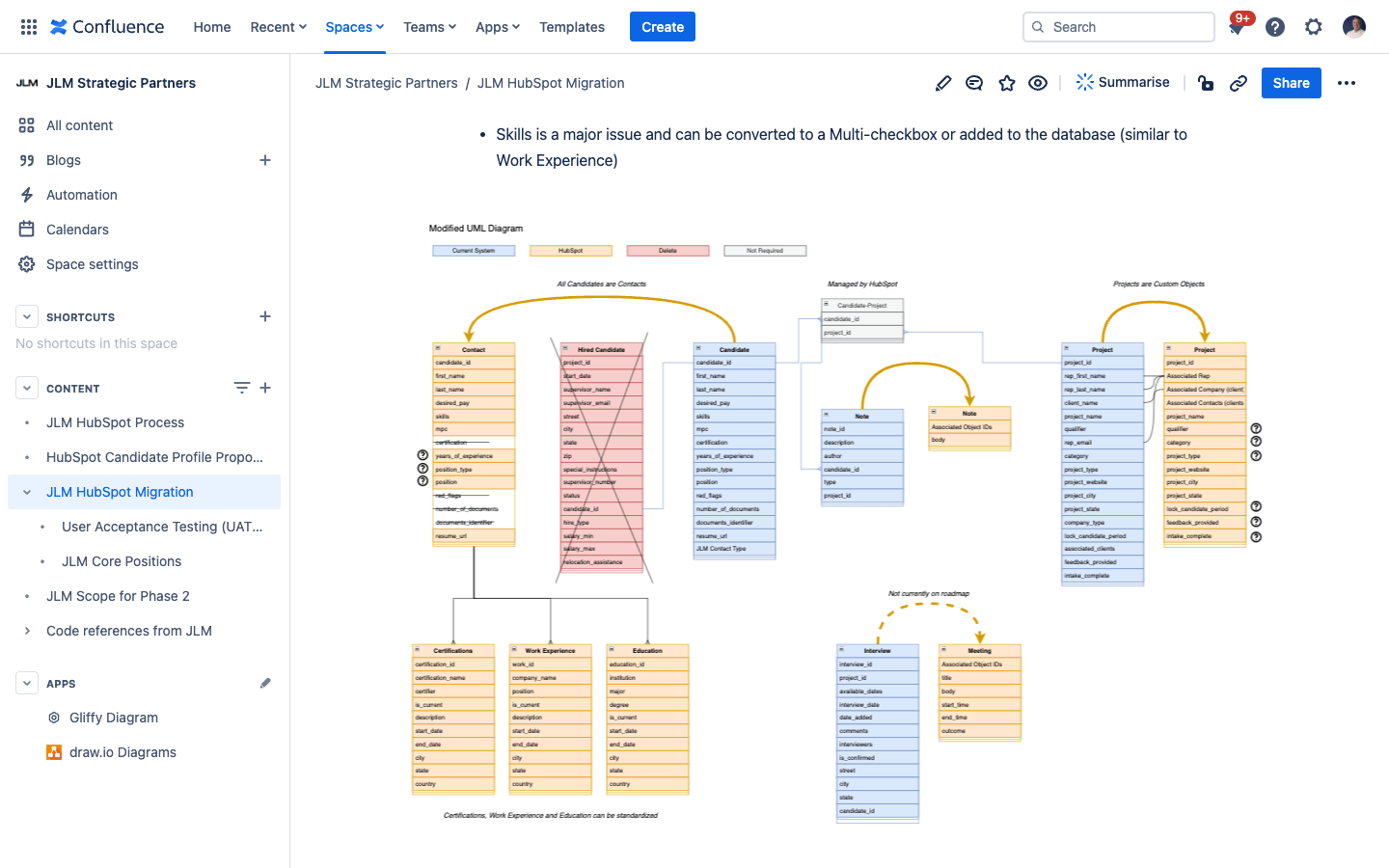Viewport: 1389px width, 868px height.
Task: Open the comment icon on the page
Action: [973, 83]
